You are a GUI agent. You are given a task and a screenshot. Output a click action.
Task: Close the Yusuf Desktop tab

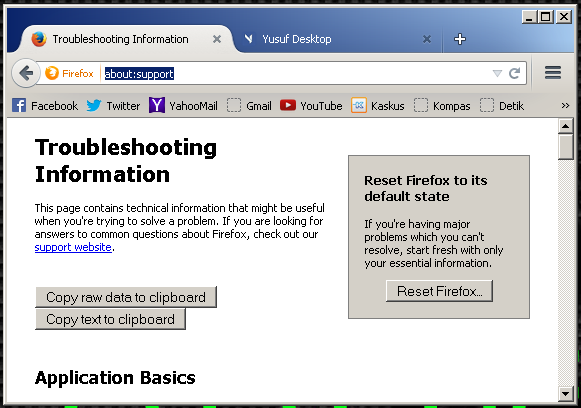[x=427, y=39]
